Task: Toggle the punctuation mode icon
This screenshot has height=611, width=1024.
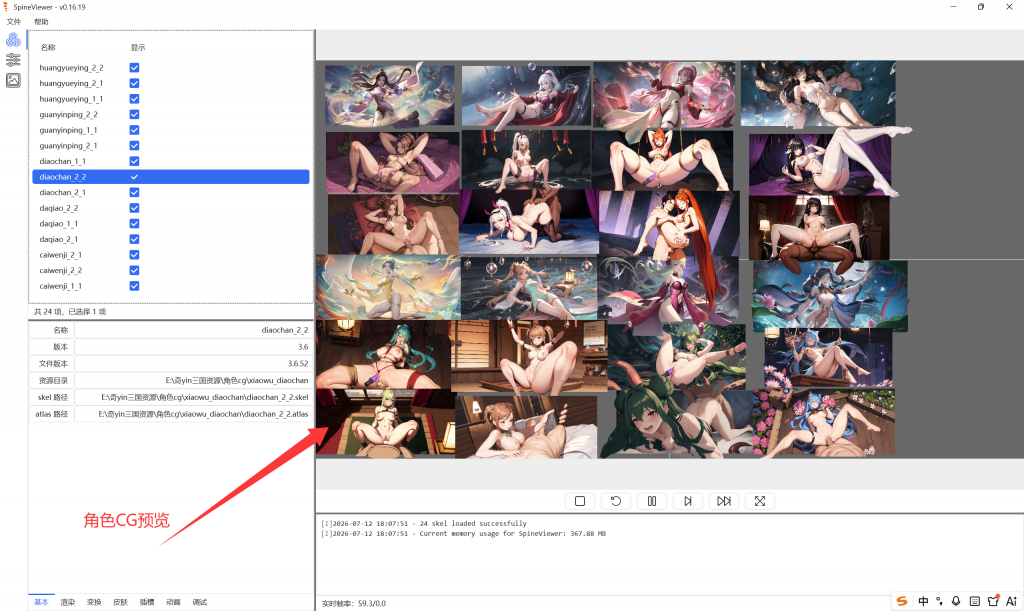Action: tap(939, 601)
